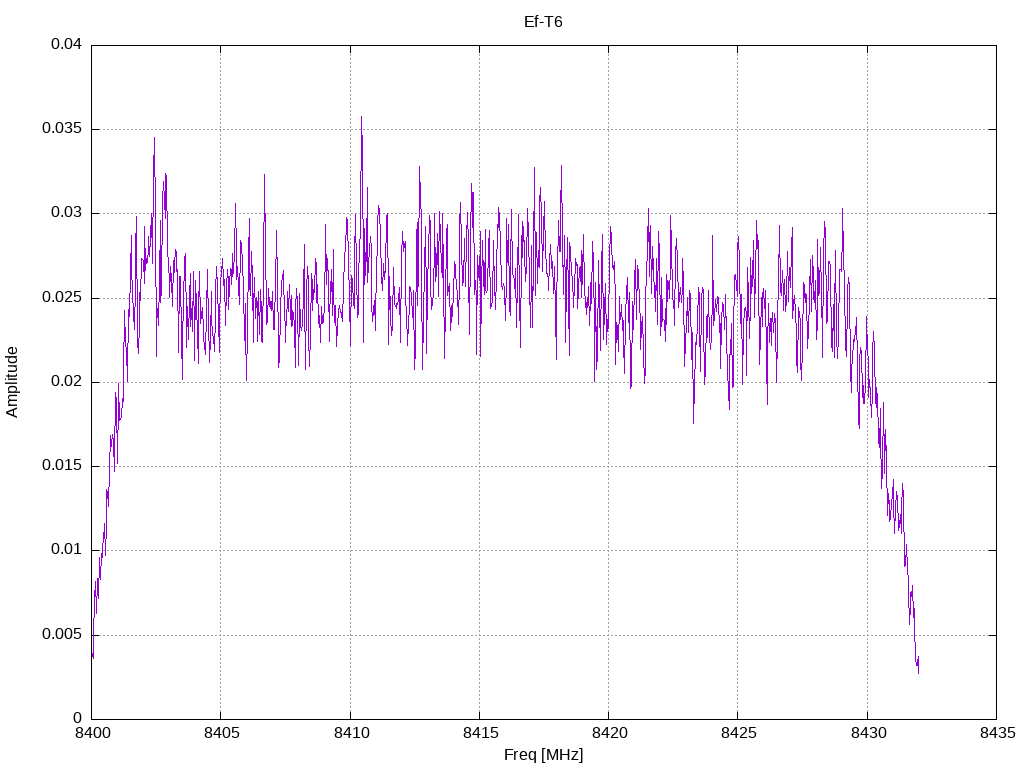
Task: Click the 0.015 y-axis tick label
Action: (x=62, y=466)
